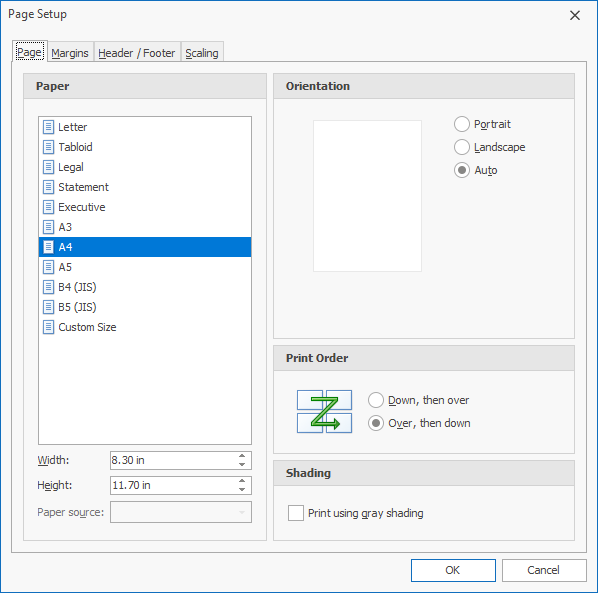
Task: Click the A4 paper page icon
Action: (48, 247)
